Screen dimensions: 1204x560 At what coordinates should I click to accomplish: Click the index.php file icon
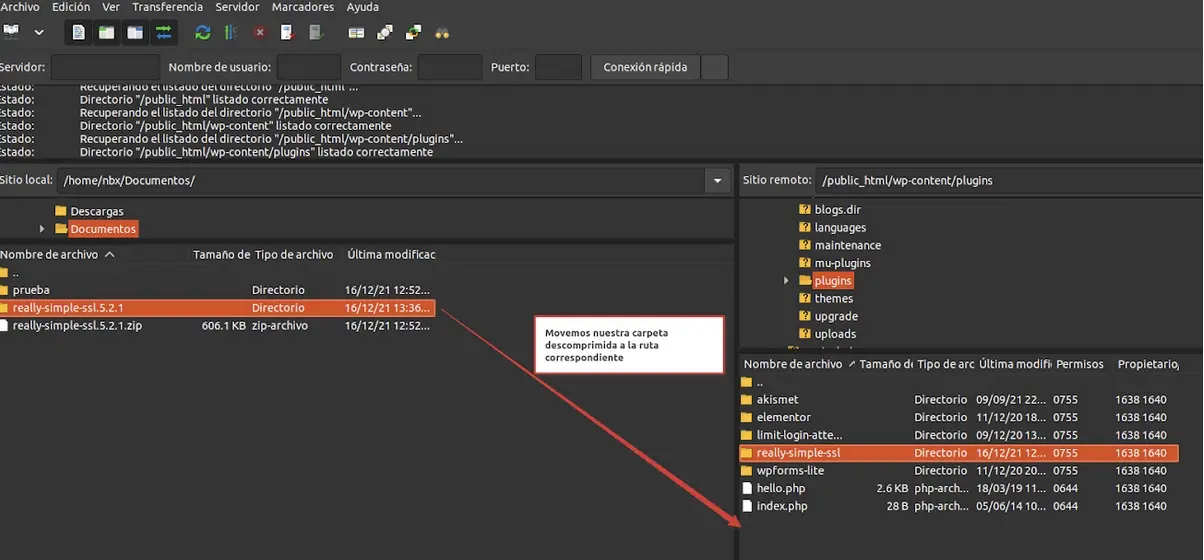pyautogui.click(x=746, y=506)
